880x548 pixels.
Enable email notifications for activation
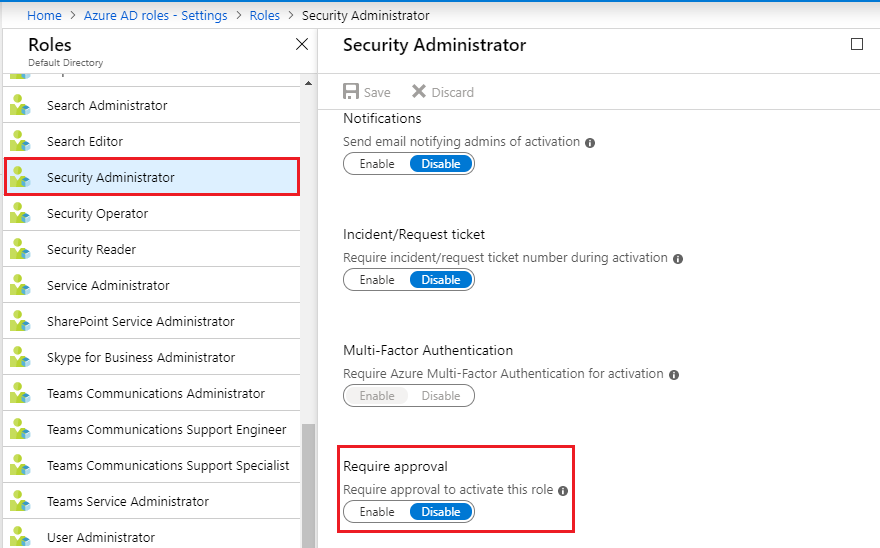point(377,164)
